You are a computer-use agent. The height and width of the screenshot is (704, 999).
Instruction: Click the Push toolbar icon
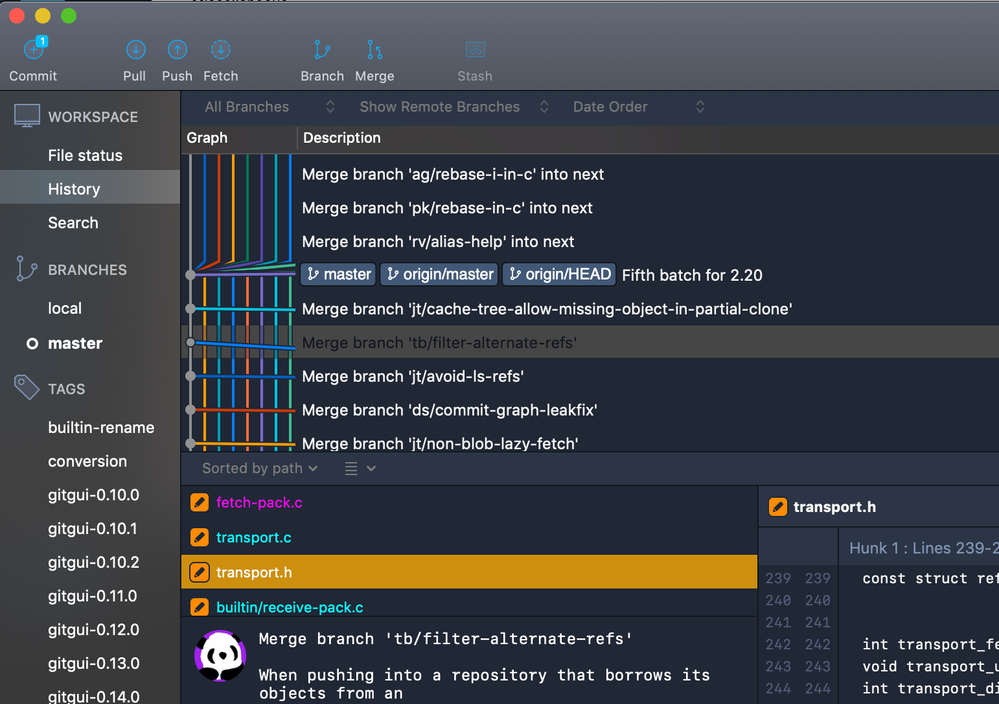tap(177, 50)
